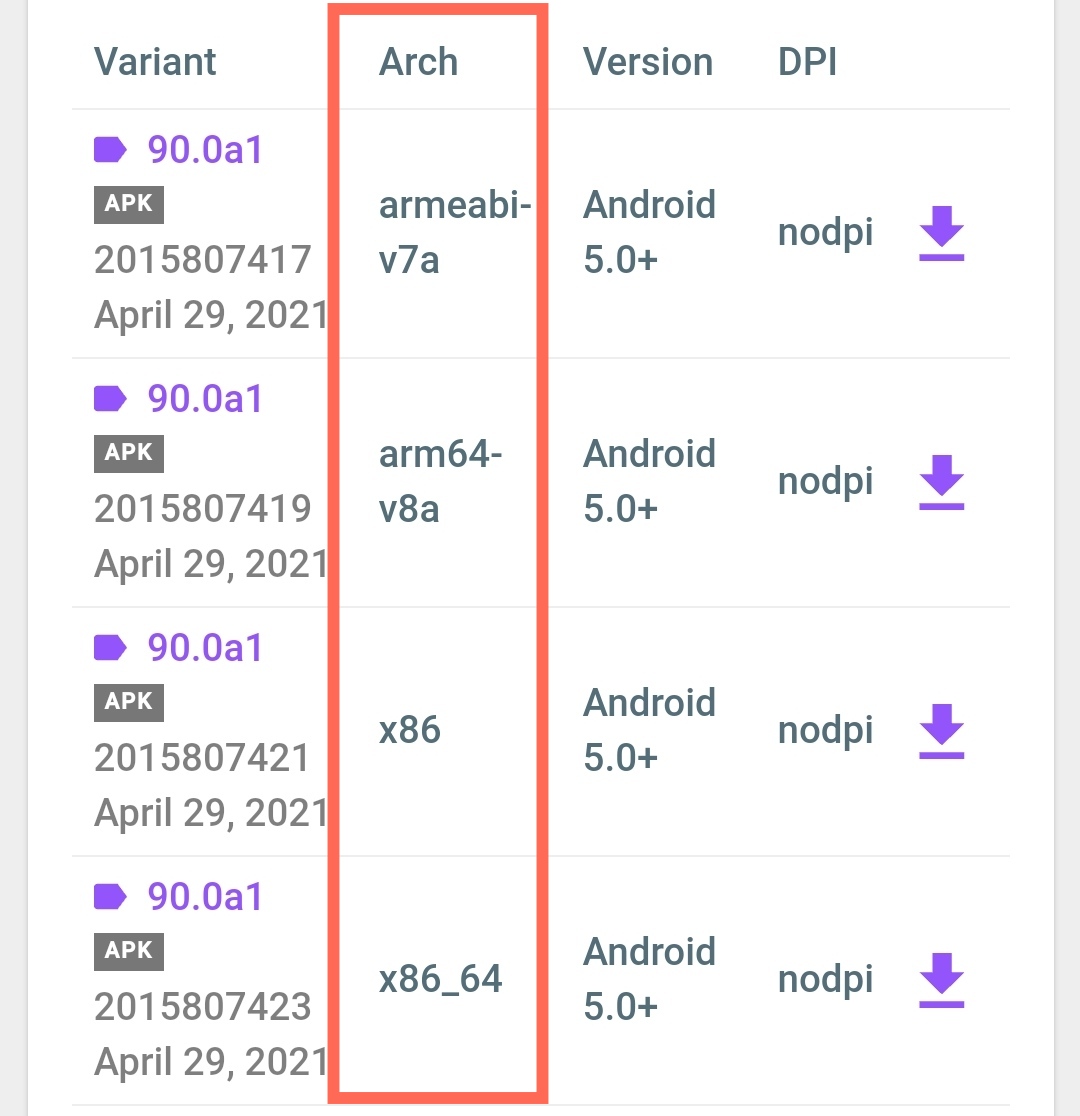The height and width of the screenshot is (1116, 1080).
Task: Download the arm64-v8a APK variant
Action: coord(941,483)
